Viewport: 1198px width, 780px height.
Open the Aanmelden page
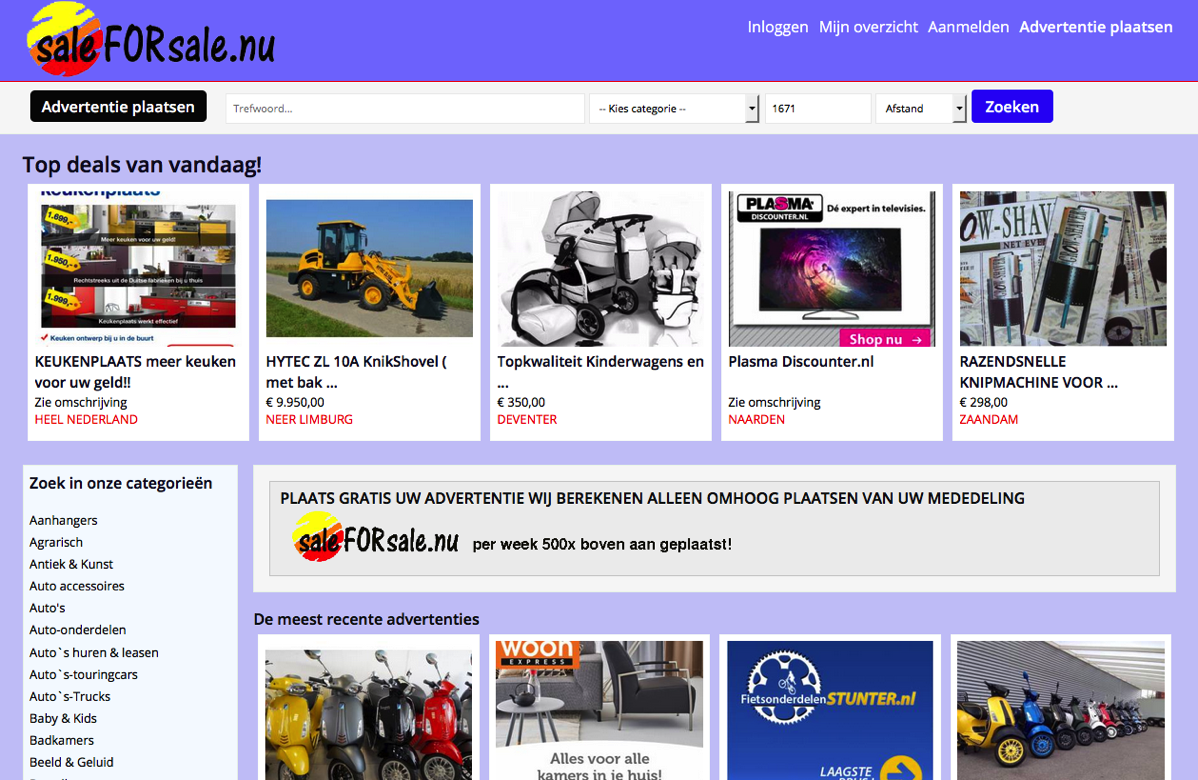pos(968,27)
